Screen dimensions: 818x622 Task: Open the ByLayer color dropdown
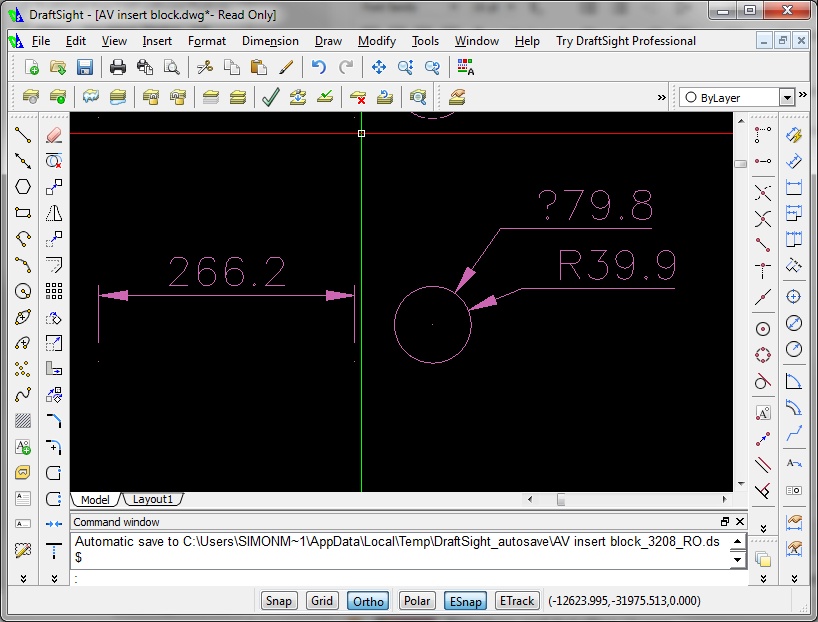click(x=787, y=98)
